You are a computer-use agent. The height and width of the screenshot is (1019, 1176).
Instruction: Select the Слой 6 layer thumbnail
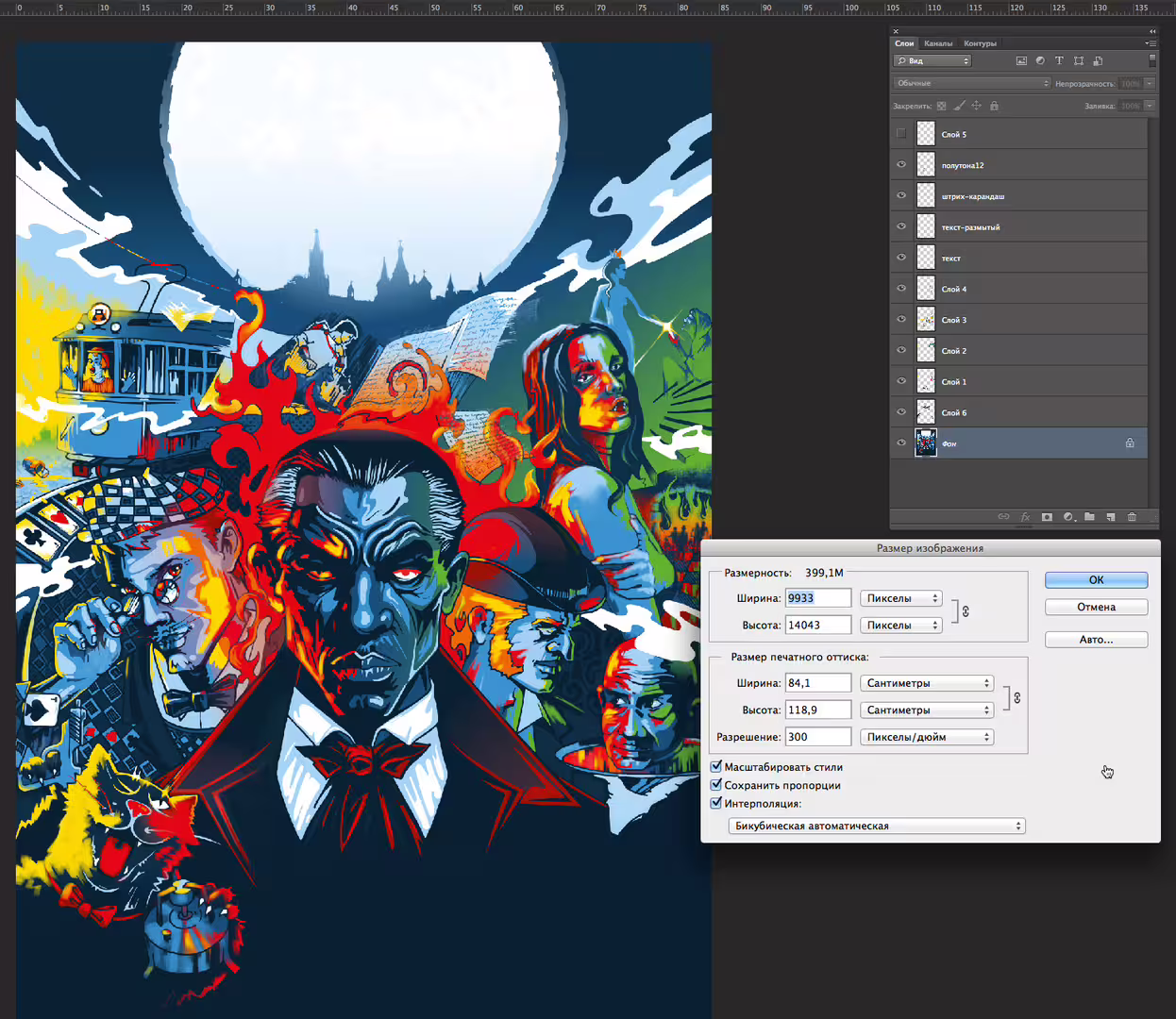[926, 411]
